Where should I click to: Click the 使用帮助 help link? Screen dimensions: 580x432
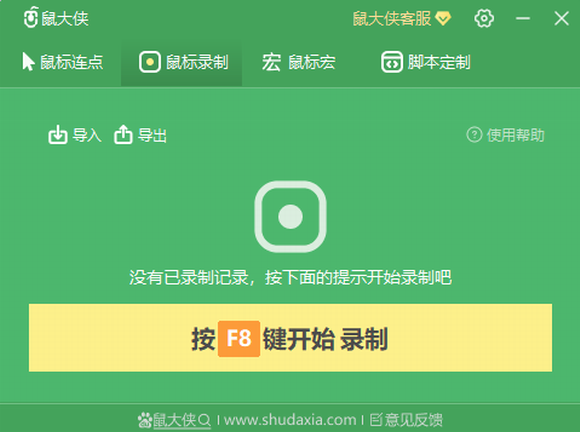pyautogui.click(x=515, y=135)
